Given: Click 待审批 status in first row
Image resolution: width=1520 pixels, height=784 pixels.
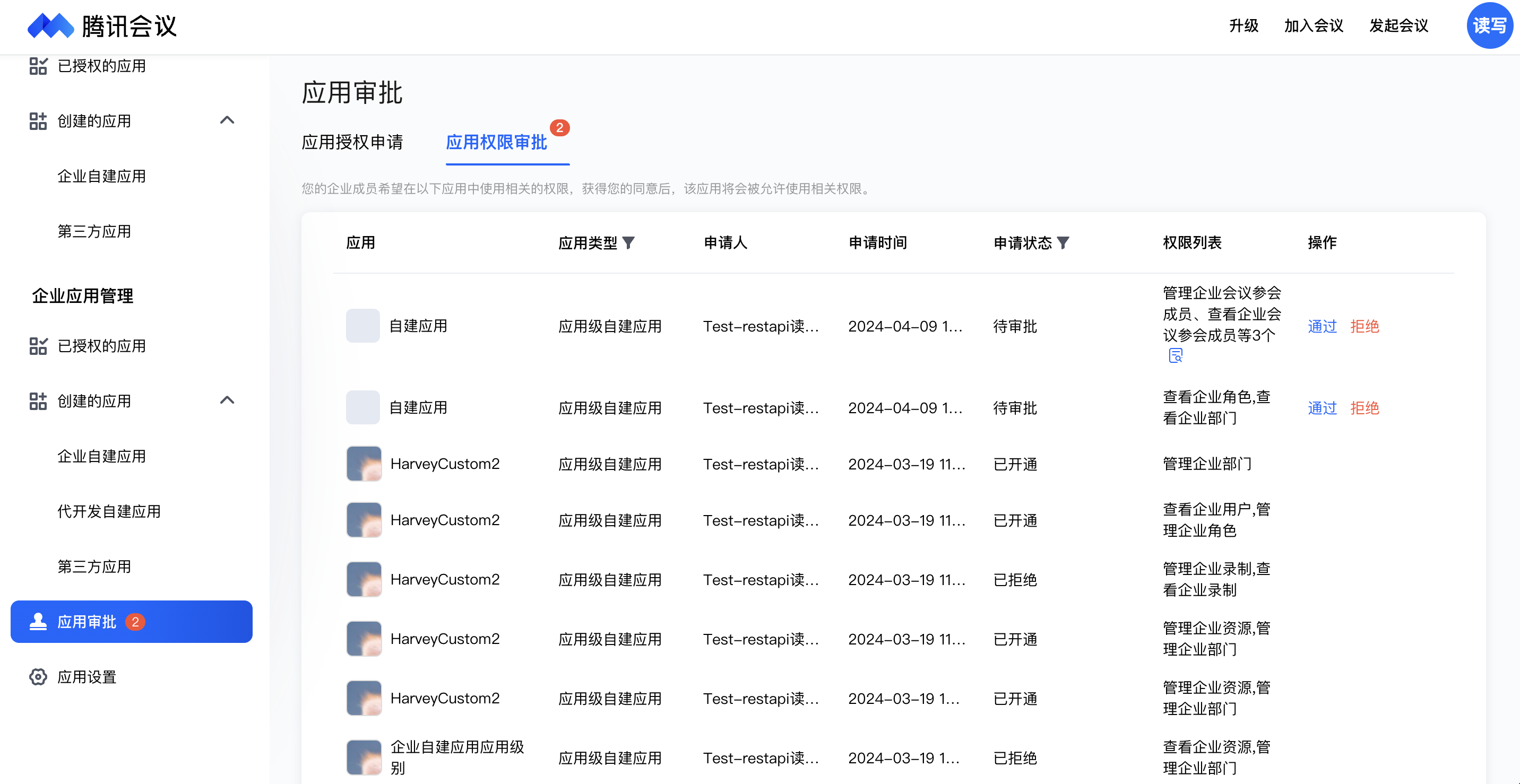Looking at the screenshot, I should point(1015,326).
